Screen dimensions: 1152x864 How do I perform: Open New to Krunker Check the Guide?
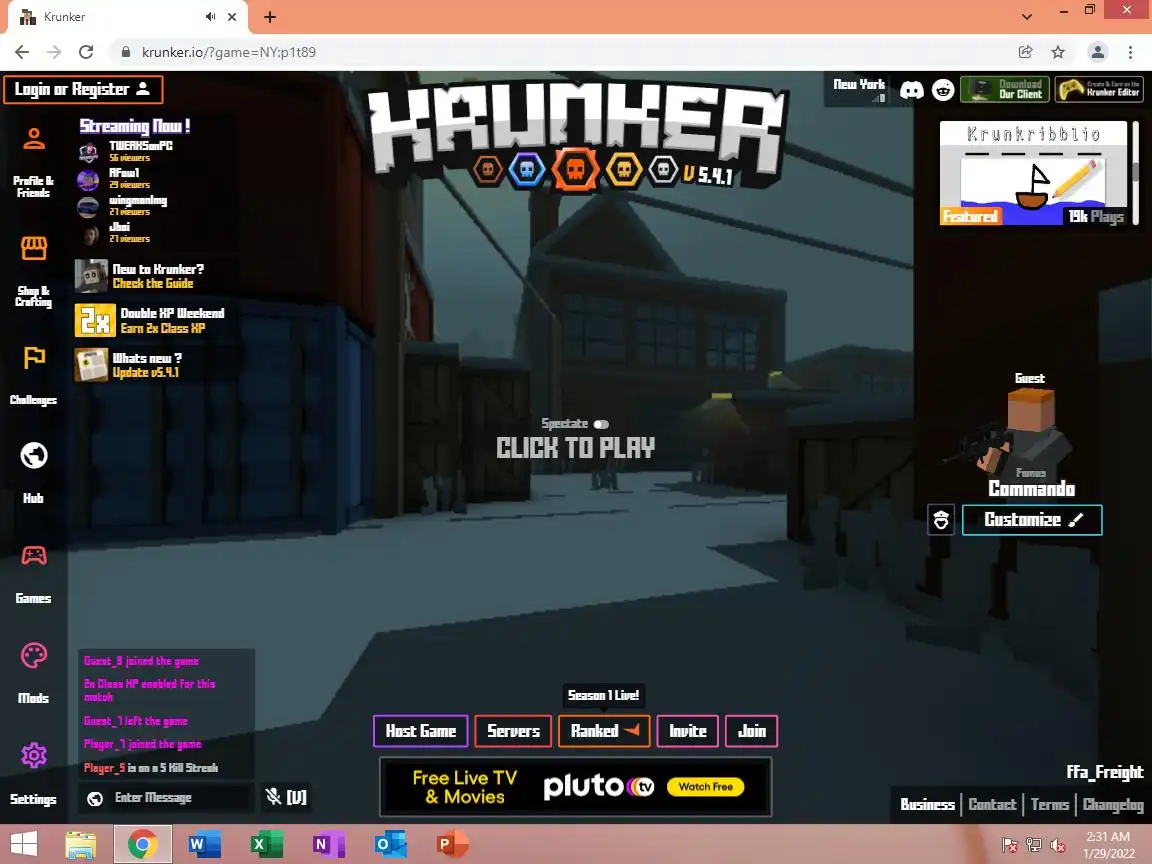pos(140,276)
